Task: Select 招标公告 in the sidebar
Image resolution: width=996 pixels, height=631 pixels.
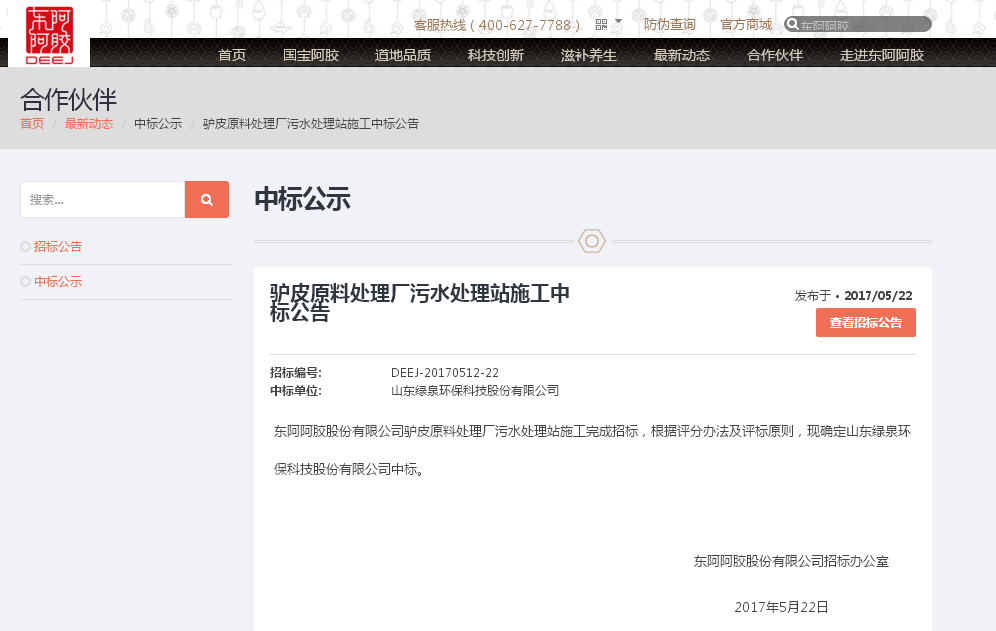Action: point(58,246)
